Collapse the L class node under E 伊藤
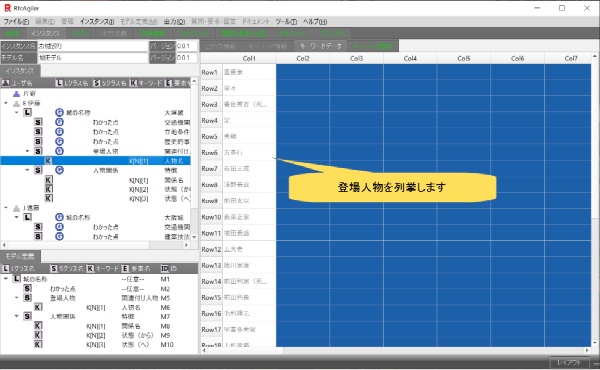Viewport: 600px width, 370px height. (x=16, y=112)
